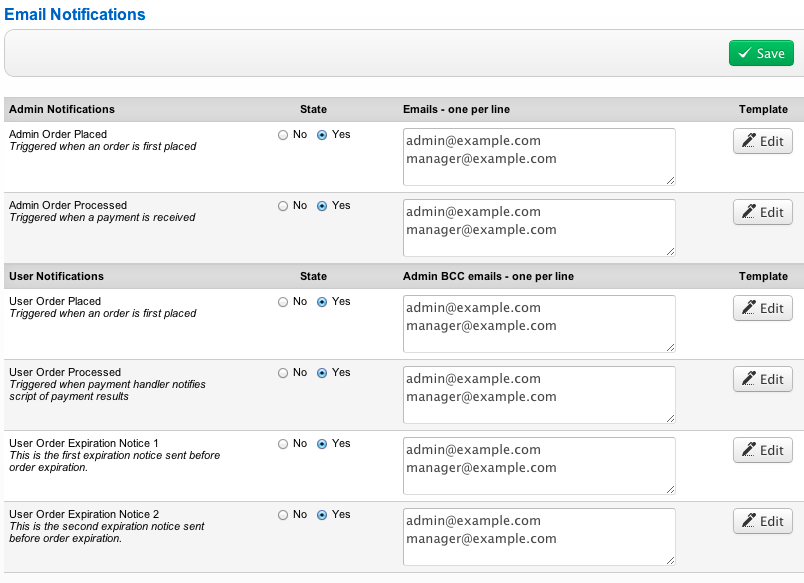804x583 pixels.
Task: Edit the Admin Order Processed template
Action: coord(762,212)
